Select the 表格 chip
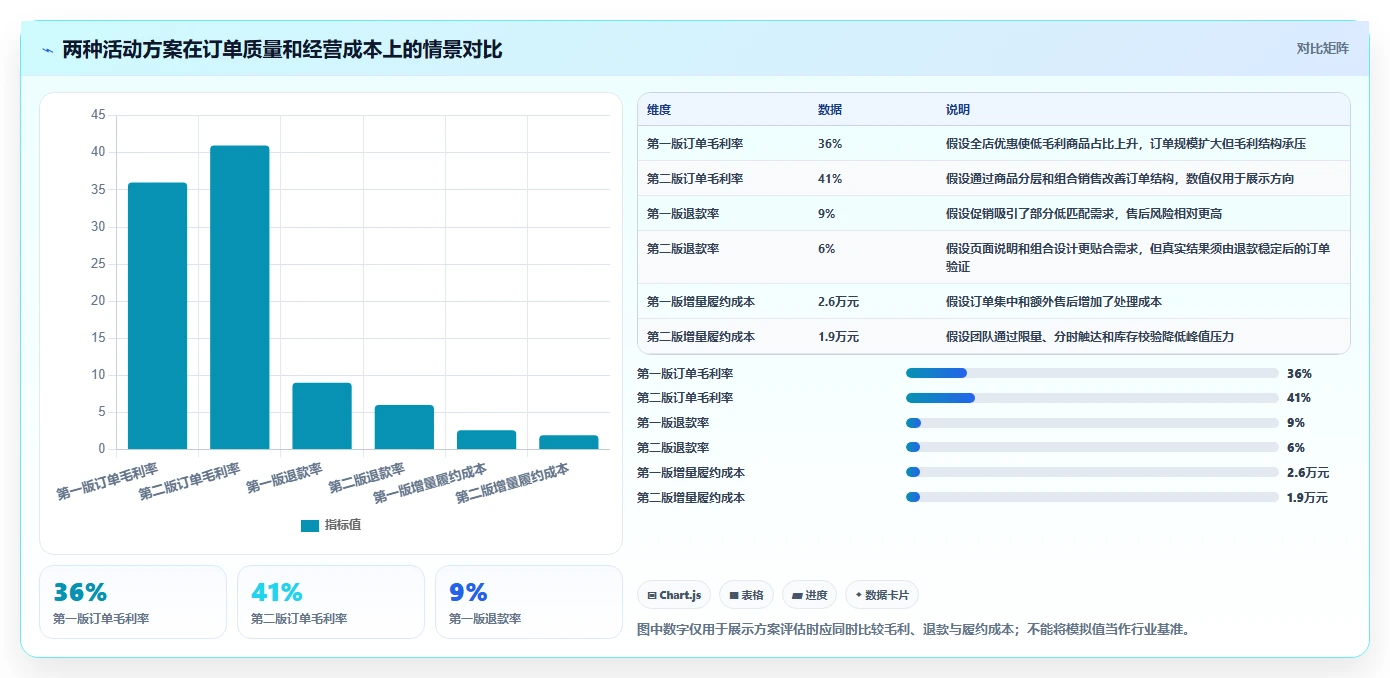Image resolution: width=1390 pixels, height=678 pixels. (746, 595)
